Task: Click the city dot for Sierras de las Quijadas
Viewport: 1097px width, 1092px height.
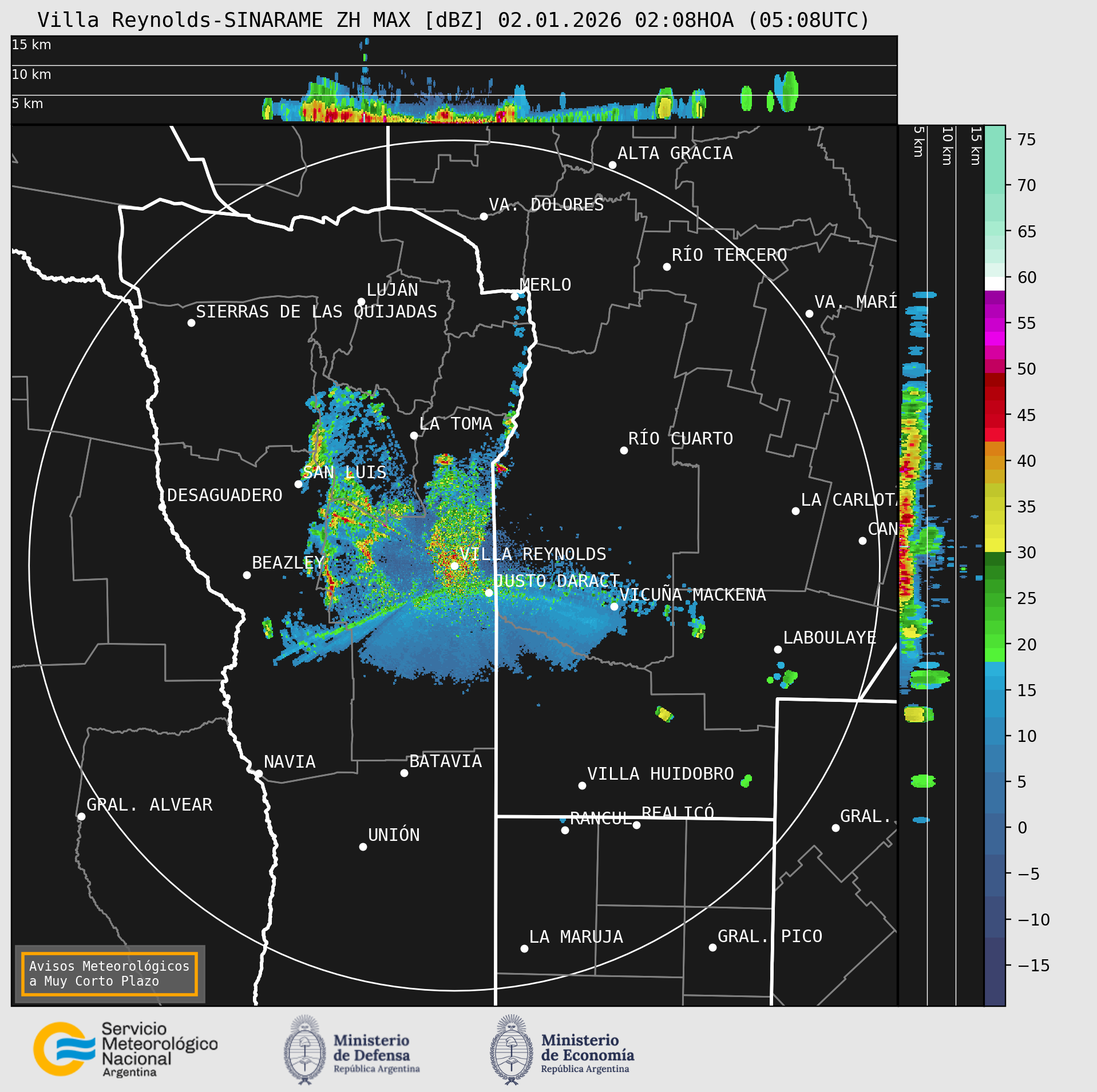Action: [191, 323]
